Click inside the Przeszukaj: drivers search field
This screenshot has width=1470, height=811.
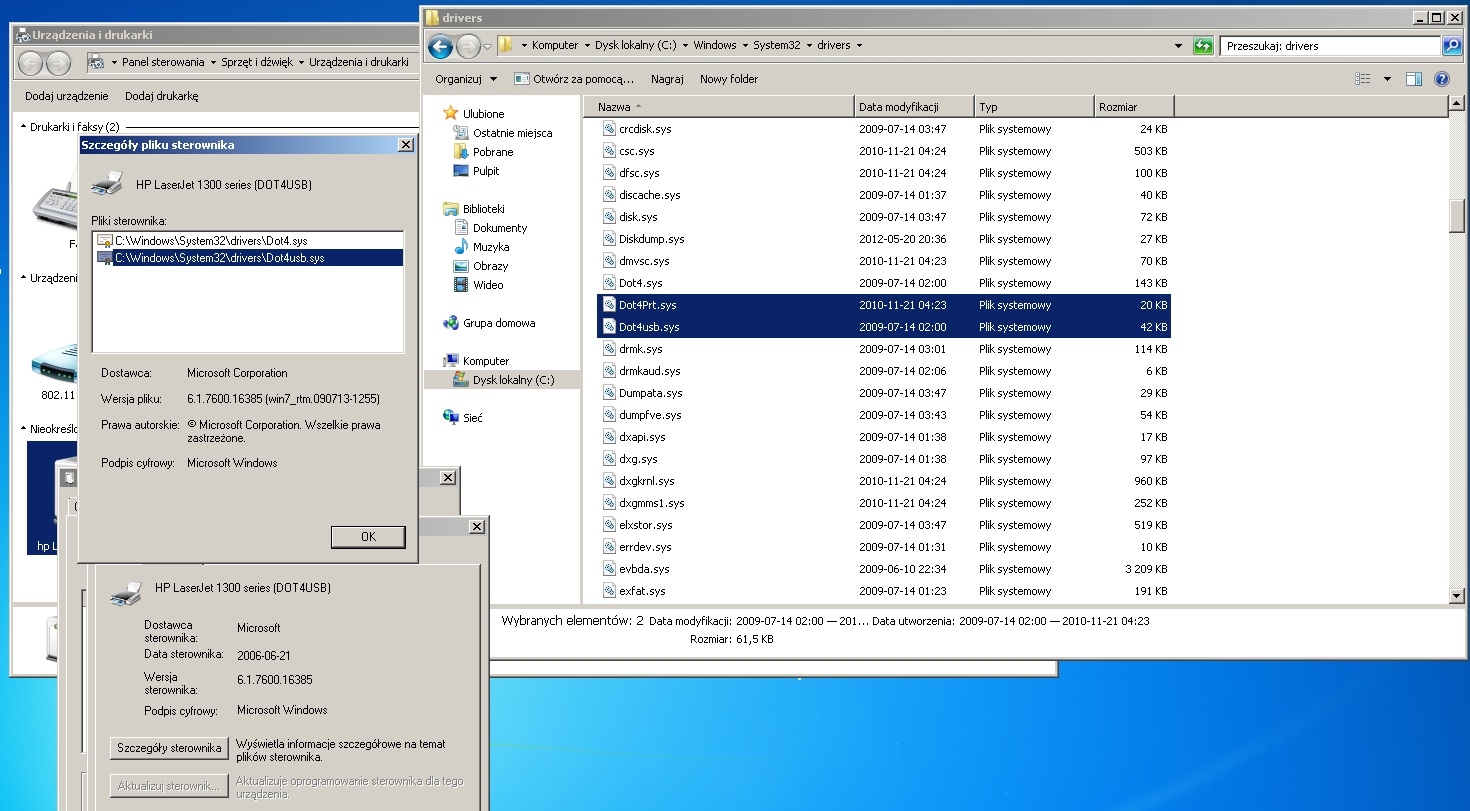point(1328,46)
